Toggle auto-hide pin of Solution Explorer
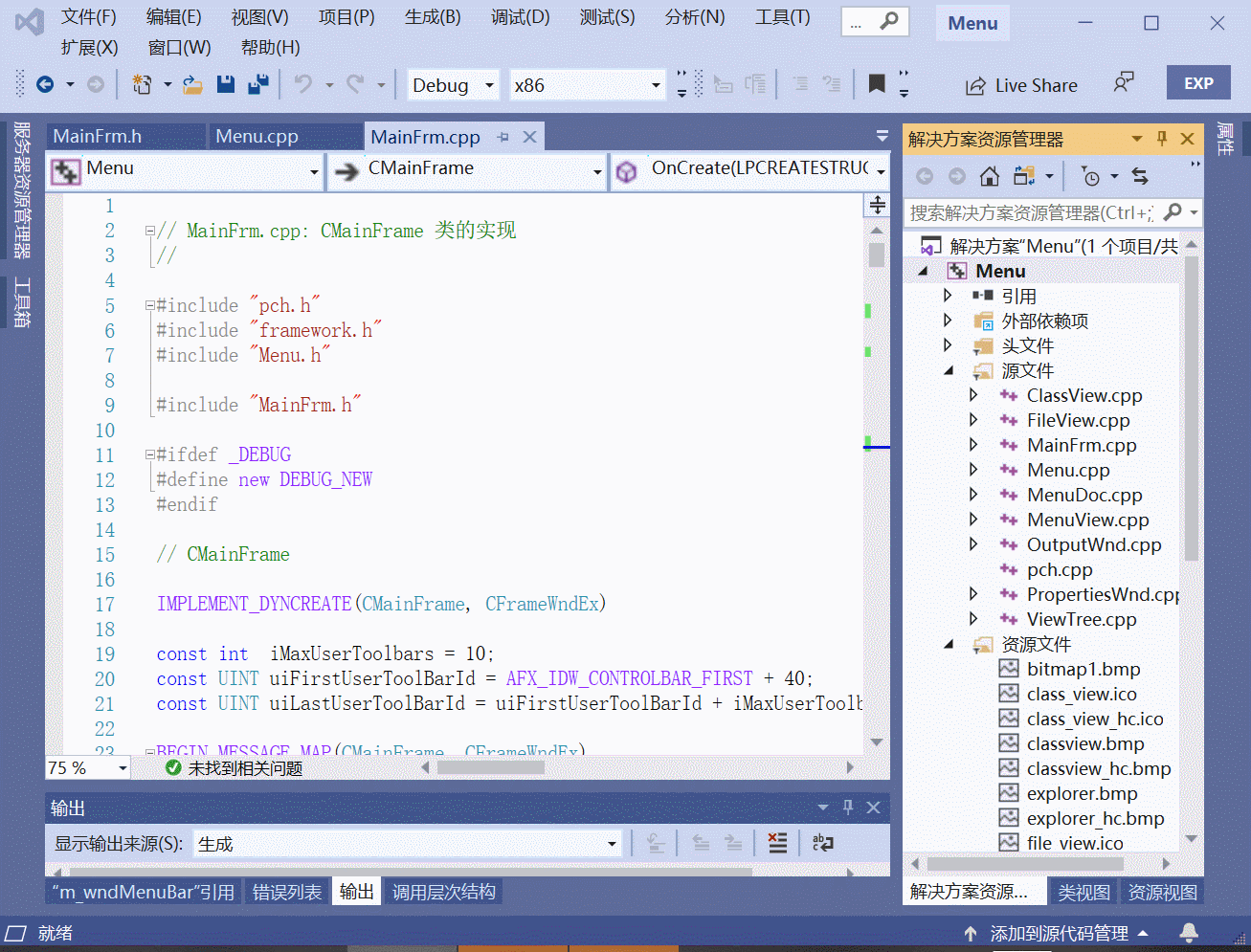 tap(1162, 139)
